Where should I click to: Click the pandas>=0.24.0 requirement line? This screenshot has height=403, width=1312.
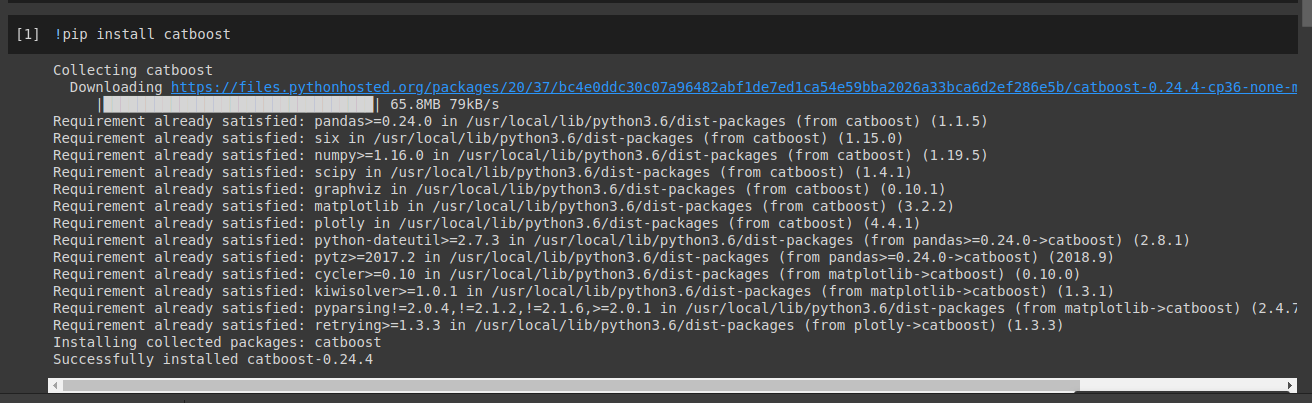(x=520, y=121)
